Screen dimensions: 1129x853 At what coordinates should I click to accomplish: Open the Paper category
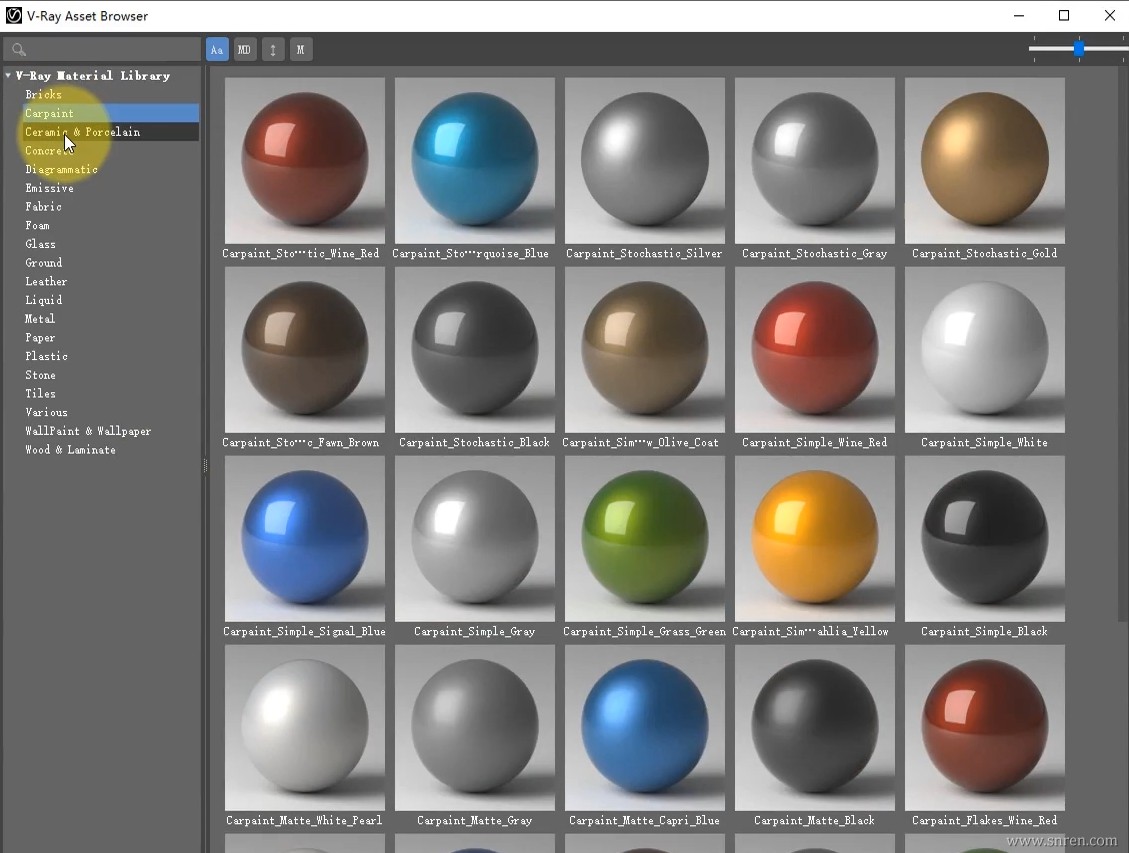point(40,338)
